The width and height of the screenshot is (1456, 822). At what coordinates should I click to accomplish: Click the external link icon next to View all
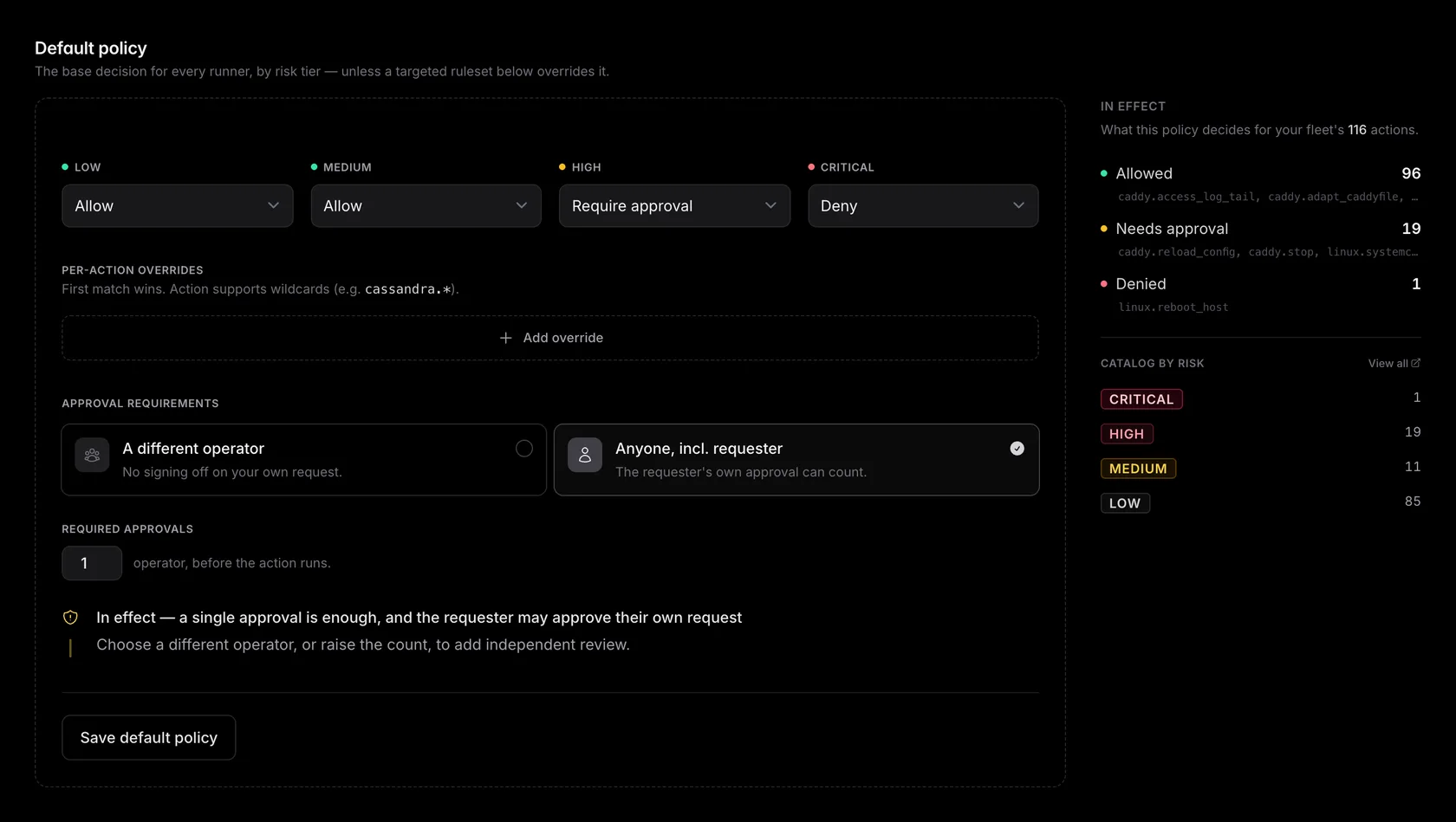[x=1416, y=363]
